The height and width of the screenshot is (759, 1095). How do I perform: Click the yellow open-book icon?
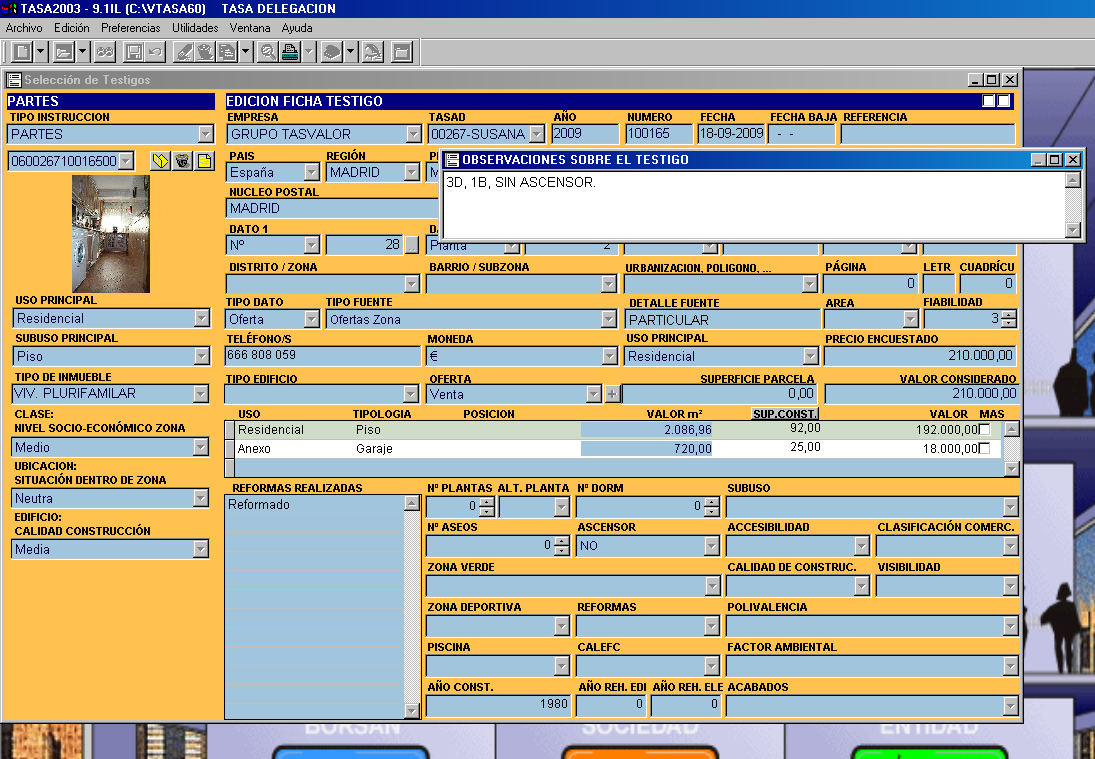pyautogui.click(x=160, y=161)
